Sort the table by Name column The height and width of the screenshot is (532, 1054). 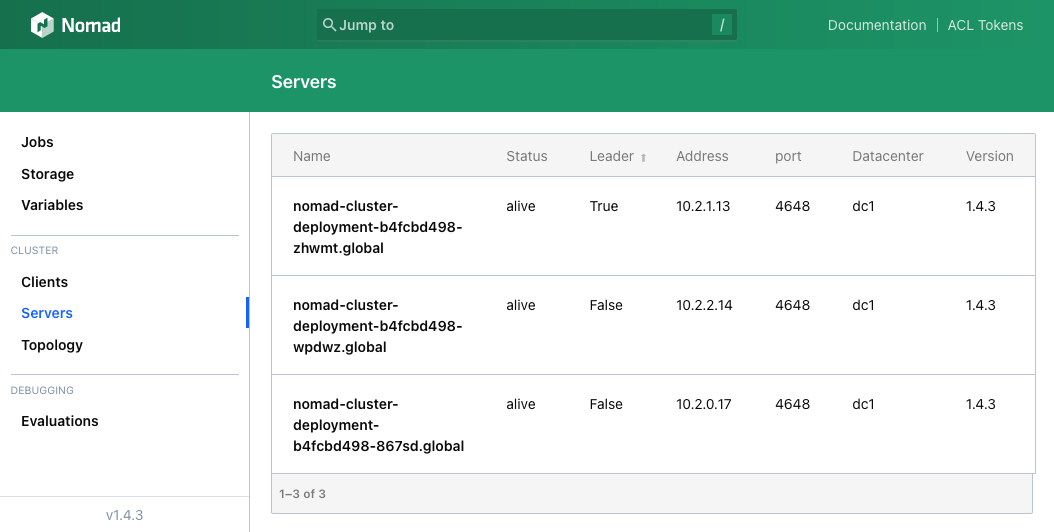pyautogui.click(x=311, y=156)
